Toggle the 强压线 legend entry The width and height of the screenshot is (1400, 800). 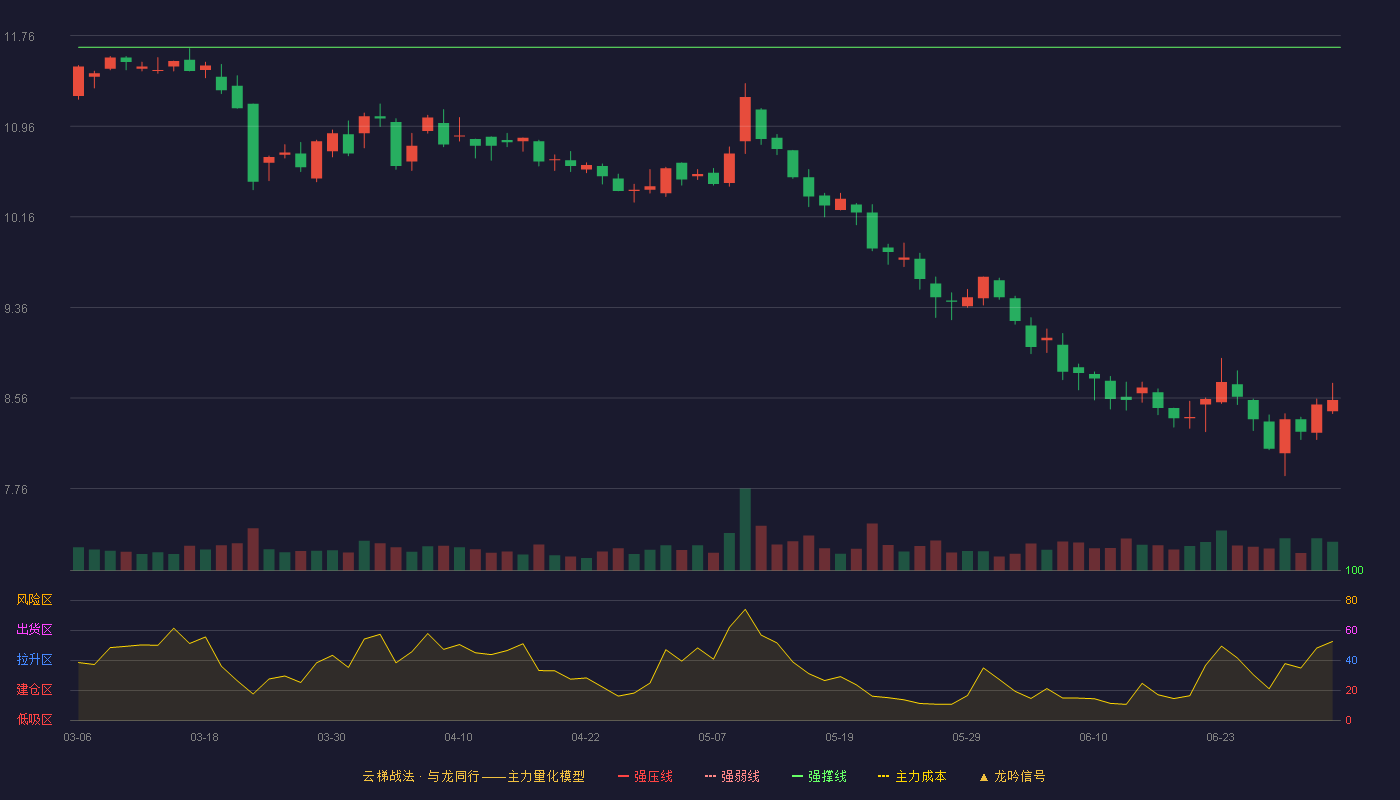(x=645, y=776)
